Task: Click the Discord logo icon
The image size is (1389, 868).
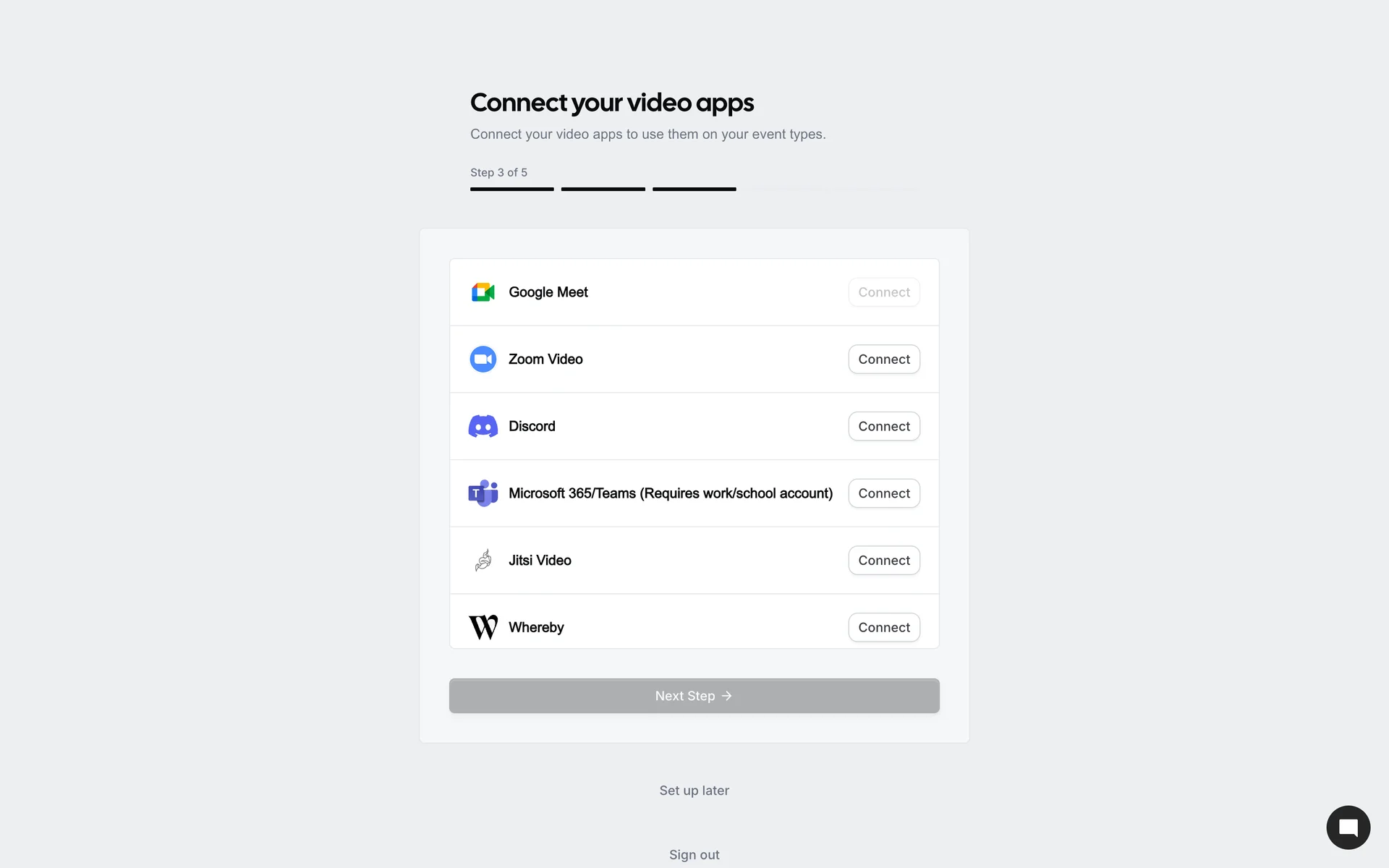Action: 483,426
